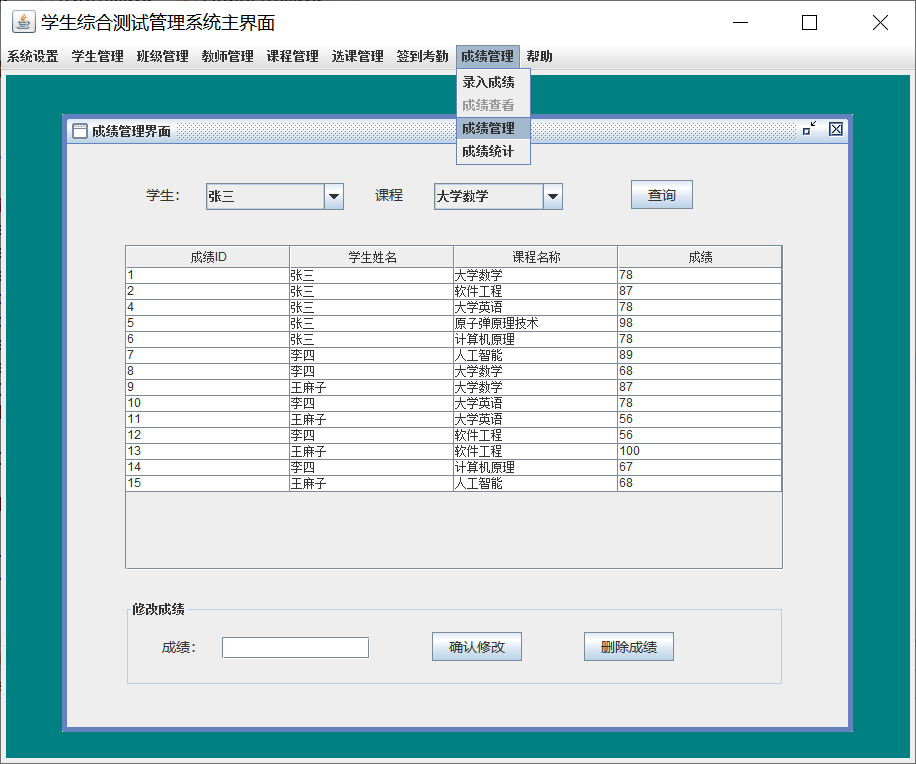Minimize the 成绩管理界面 internal frame
Screen dimensions: 916x764
tap(809, 129)
